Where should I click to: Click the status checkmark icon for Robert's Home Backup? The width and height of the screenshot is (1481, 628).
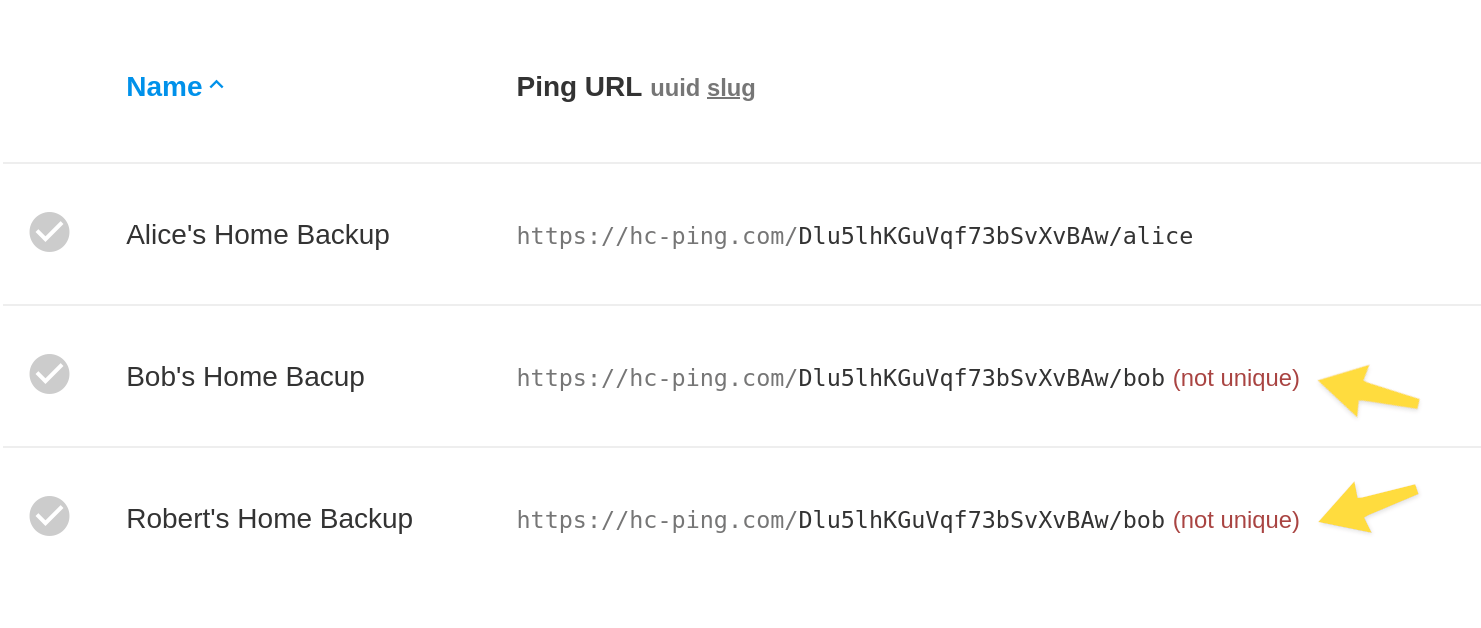click(x=49, y=516)
